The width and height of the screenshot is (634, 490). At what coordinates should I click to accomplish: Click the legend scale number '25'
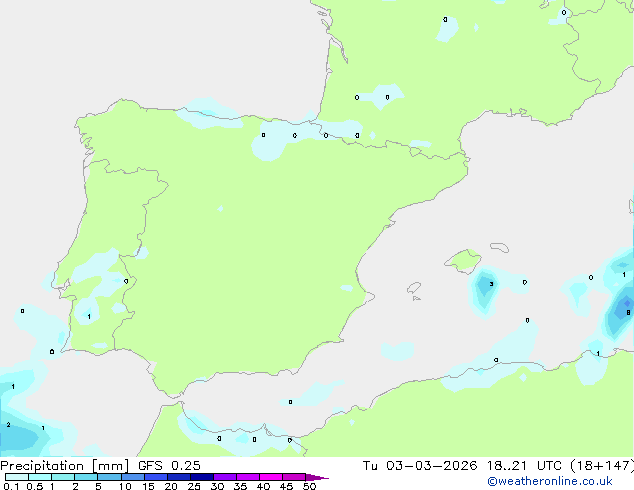tap(194, 486)
